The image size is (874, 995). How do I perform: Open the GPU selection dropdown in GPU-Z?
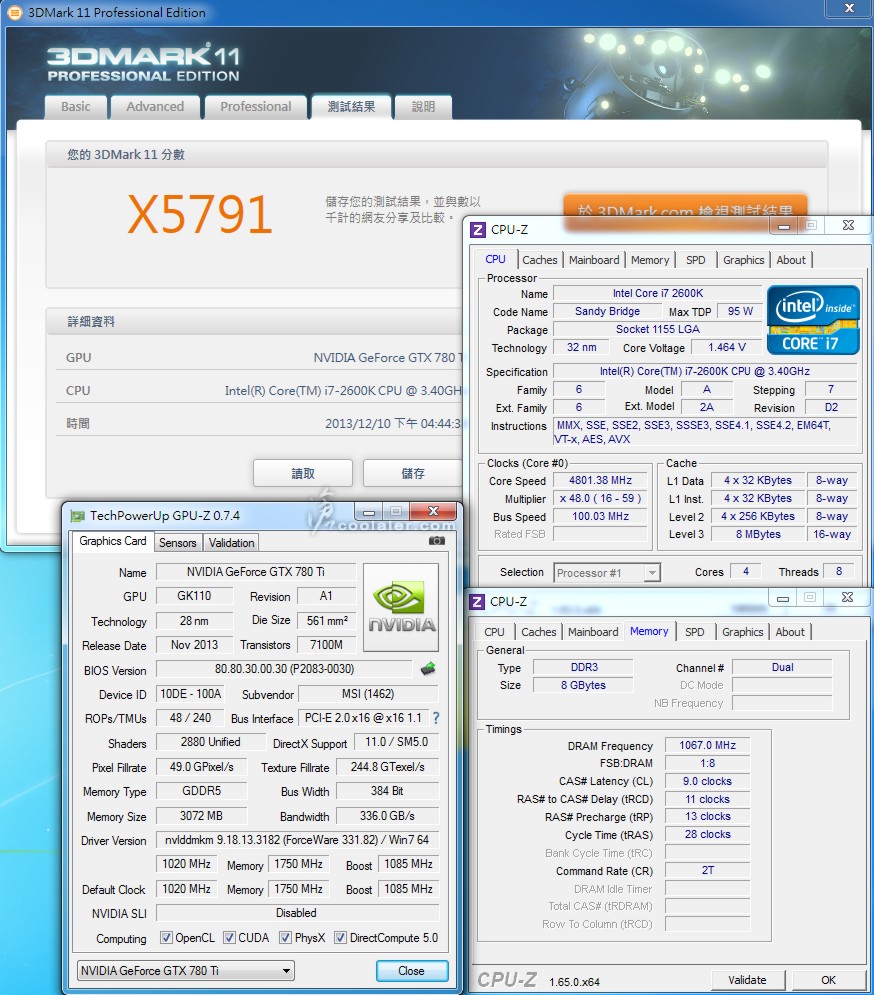pyautogui.click(x=186, y=971)
